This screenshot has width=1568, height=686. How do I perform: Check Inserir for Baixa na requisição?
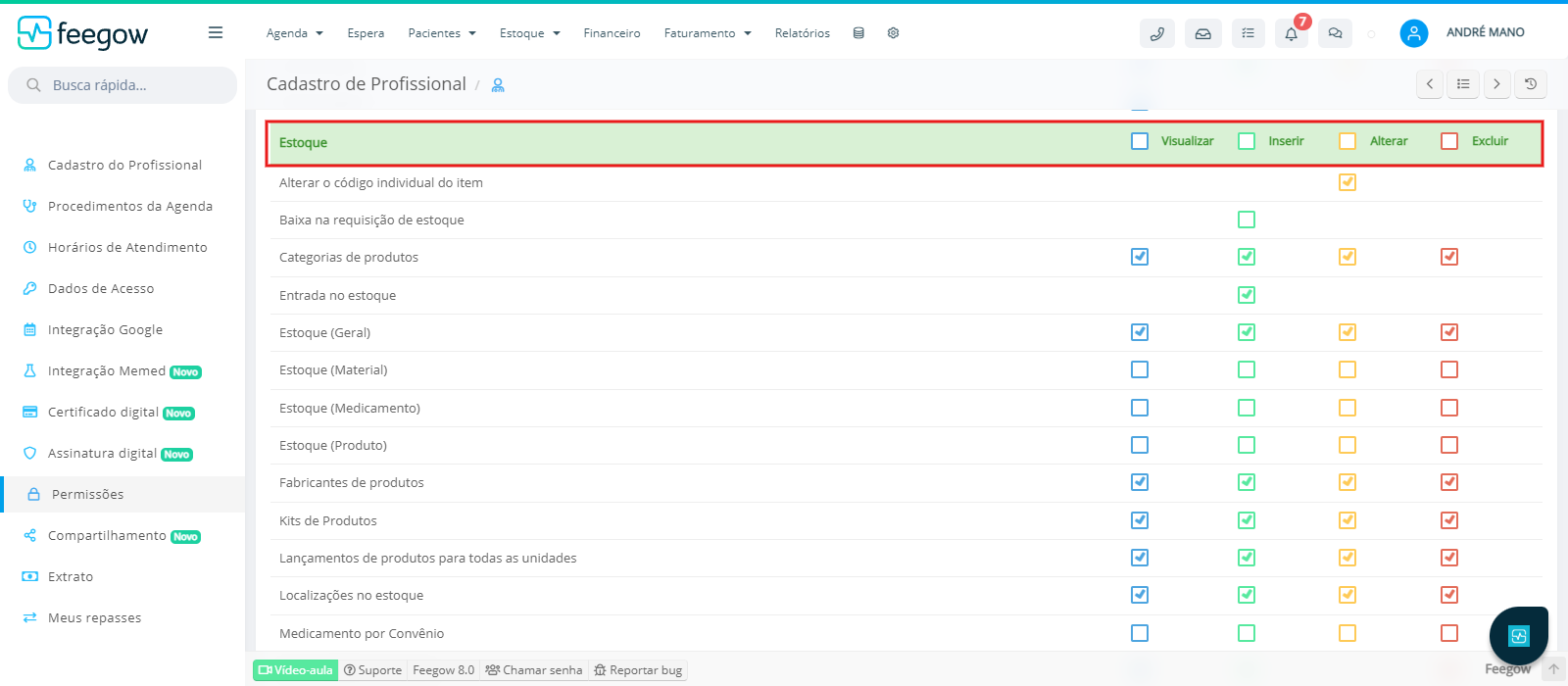coord(1247,220)
